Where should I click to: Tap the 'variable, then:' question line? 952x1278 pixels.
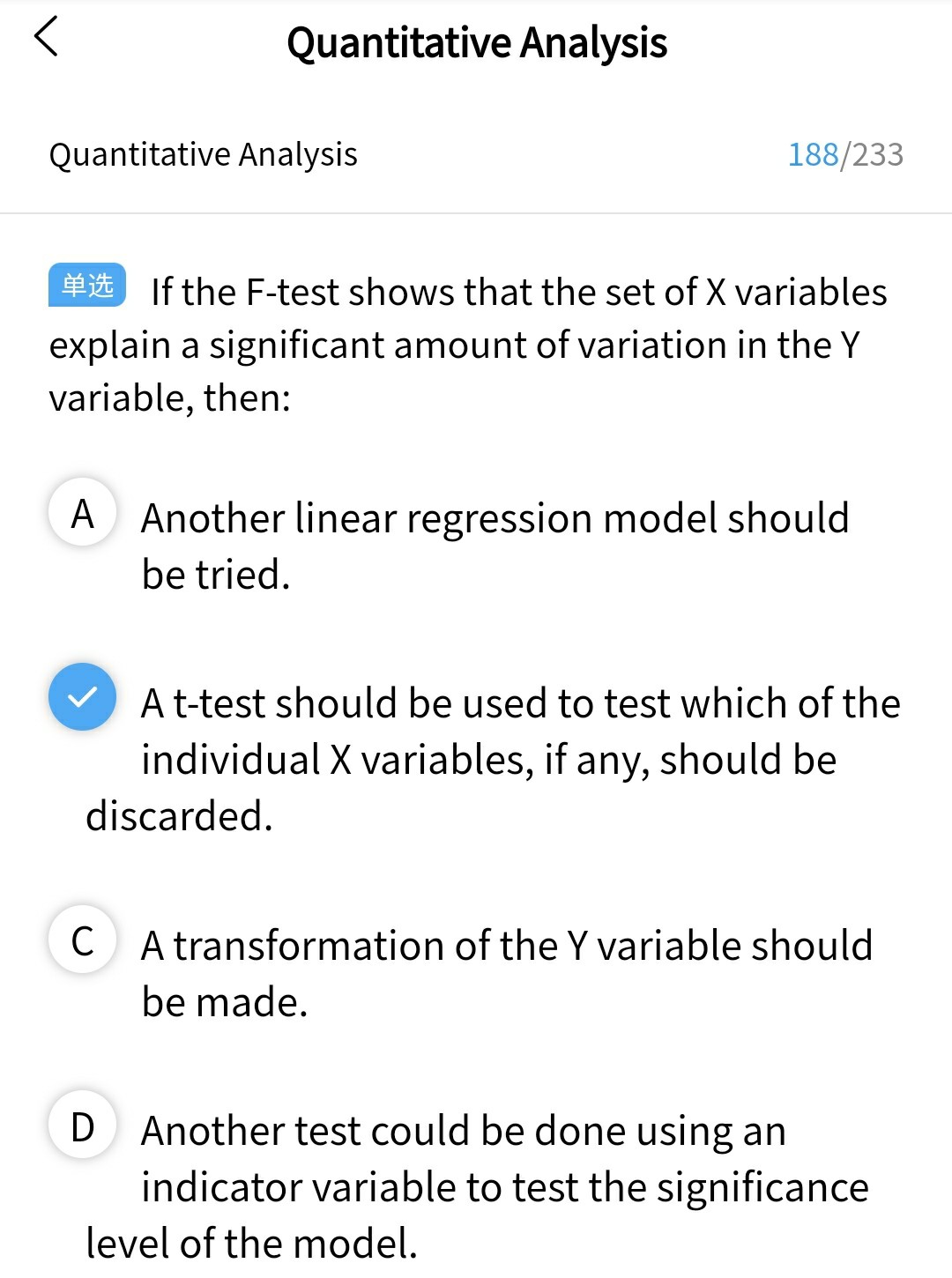click(x=169, y=398)
